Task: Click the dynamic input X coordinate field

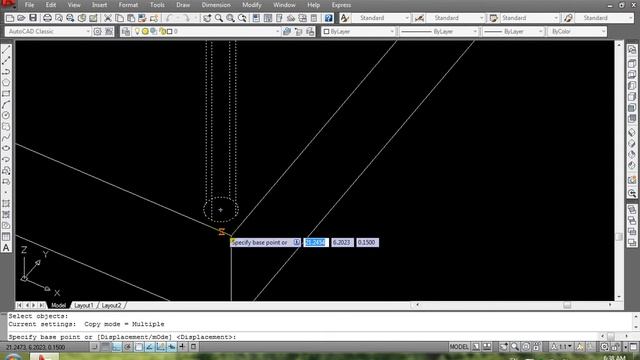Action: [x=316, y=242]
